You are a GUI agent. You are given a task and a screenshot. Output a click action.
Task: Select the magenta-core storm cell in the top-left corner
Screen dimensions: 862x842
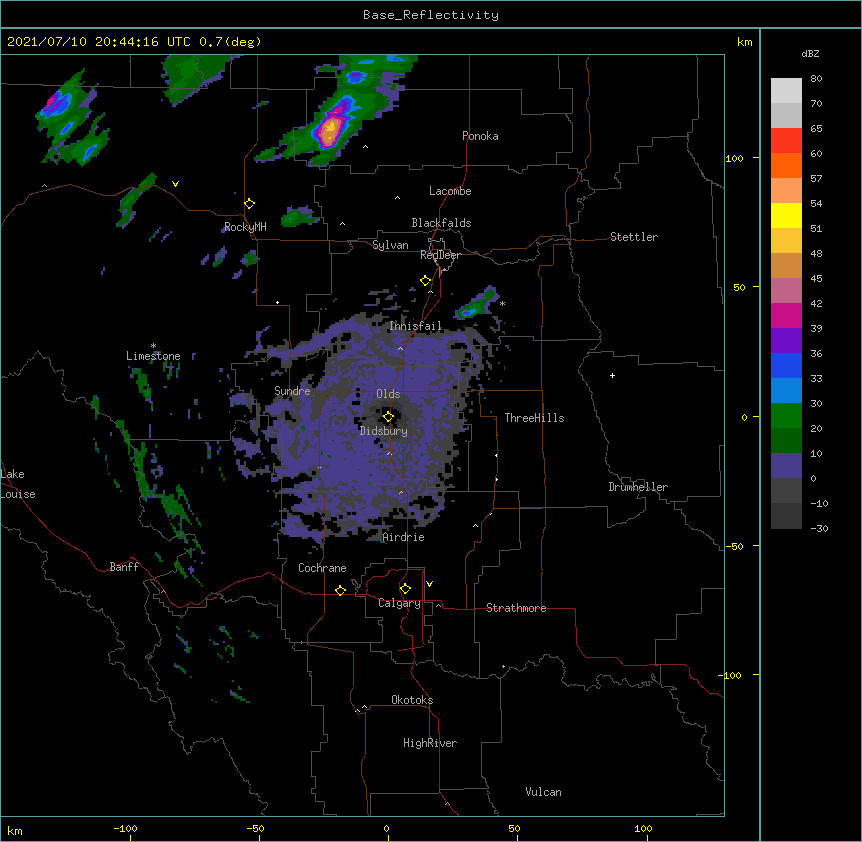click(x=57, y=103)
